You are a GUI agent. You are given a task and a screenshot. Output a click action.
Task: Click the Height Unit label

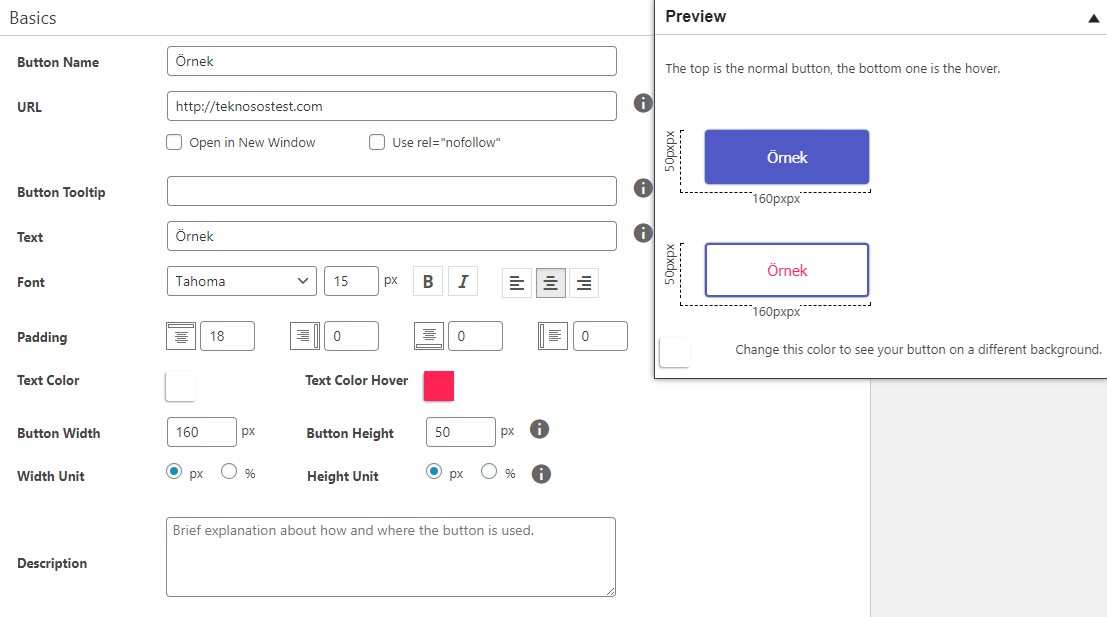(342, 477)
